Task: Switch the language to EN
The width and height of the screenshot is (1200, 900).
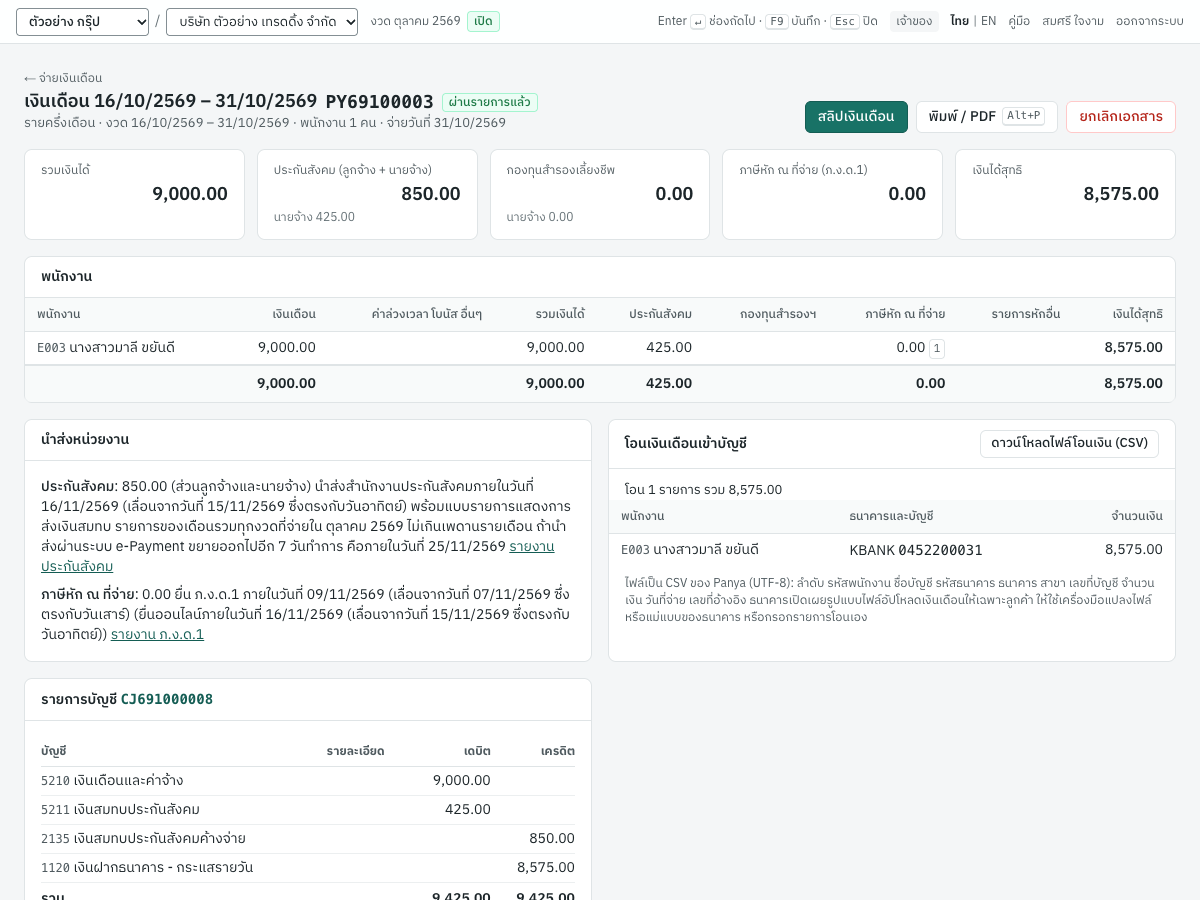Action: click(x=988, y=21)
